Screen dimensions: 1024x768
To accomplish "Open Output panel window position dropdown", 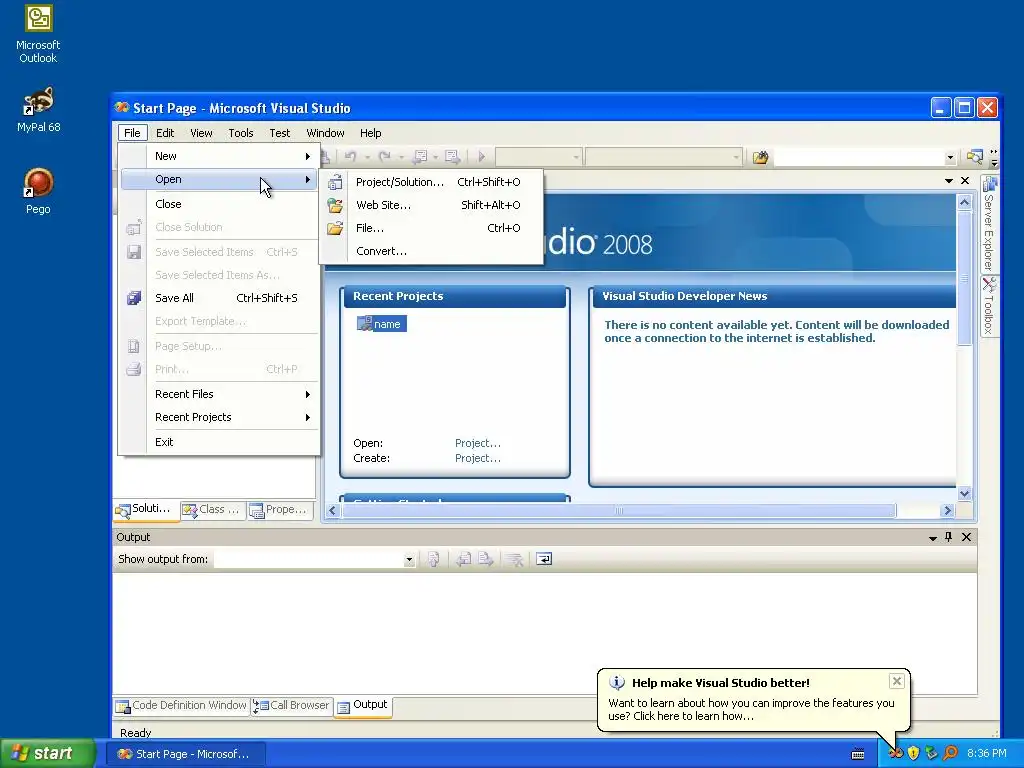I will point(933,537).
